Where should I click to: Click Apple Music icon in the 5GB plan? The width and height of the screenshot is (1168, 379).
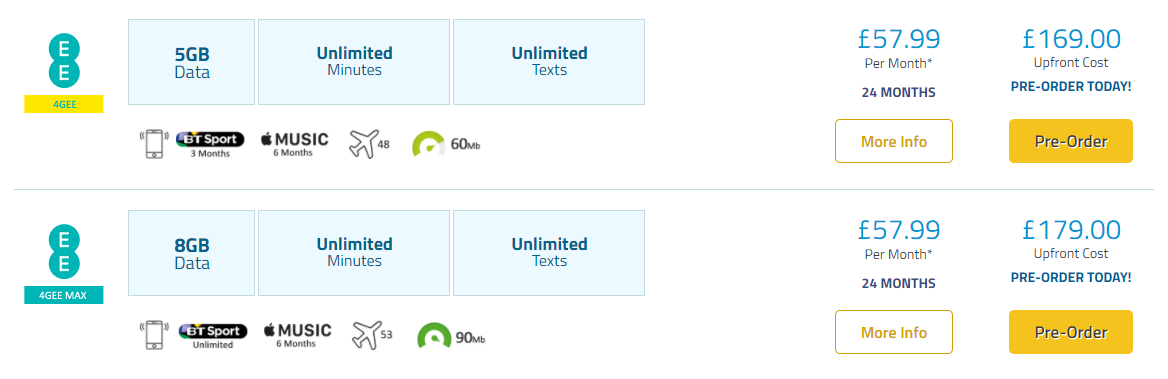pos(294,143)
